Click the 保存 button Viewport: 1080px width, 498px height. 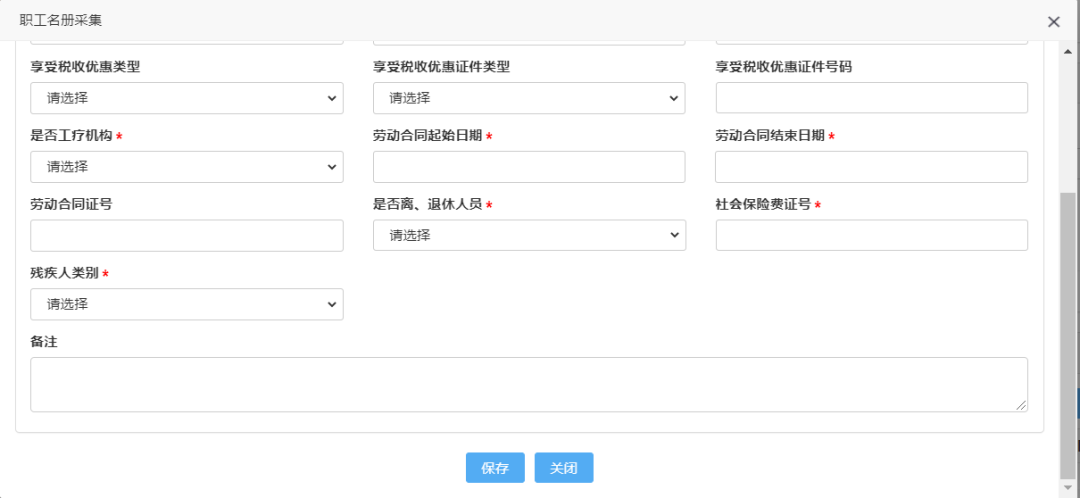(495, 468)
